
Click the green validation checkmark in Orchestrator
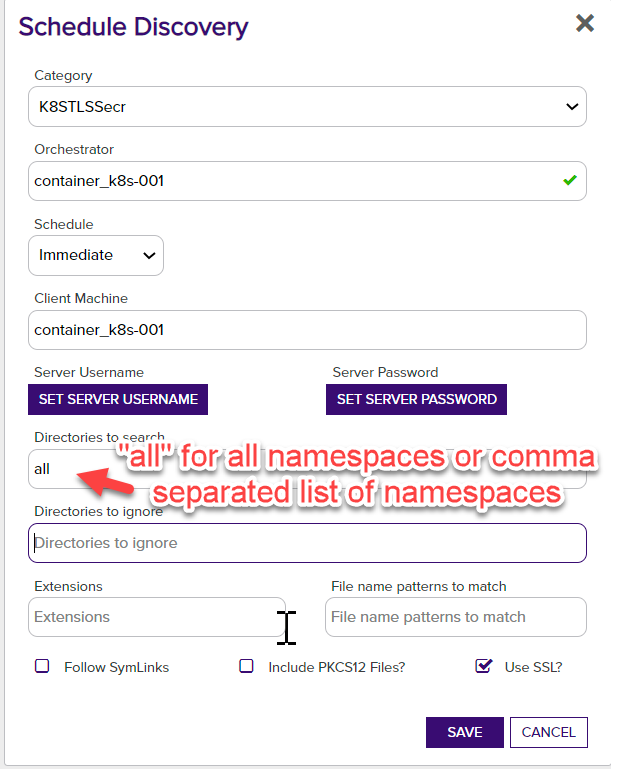570,180
